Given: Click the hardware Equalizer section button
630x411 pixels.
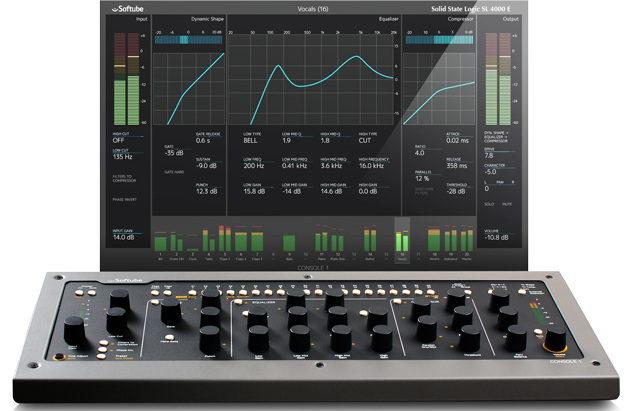Looking at the screenshot, I should point(238,302).
